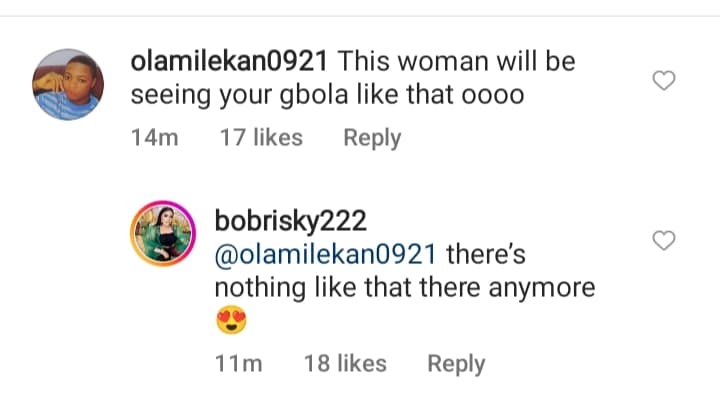View the 17 likes list
The image size is (720, 406).
(x=260, y=137)
